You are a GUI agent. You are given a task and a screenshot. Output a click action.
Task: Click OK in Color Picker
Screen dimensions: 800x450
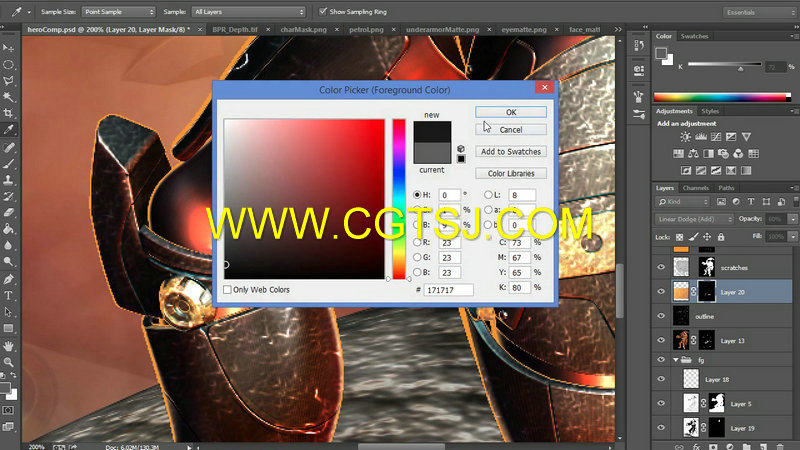click(x=511, y=112)
